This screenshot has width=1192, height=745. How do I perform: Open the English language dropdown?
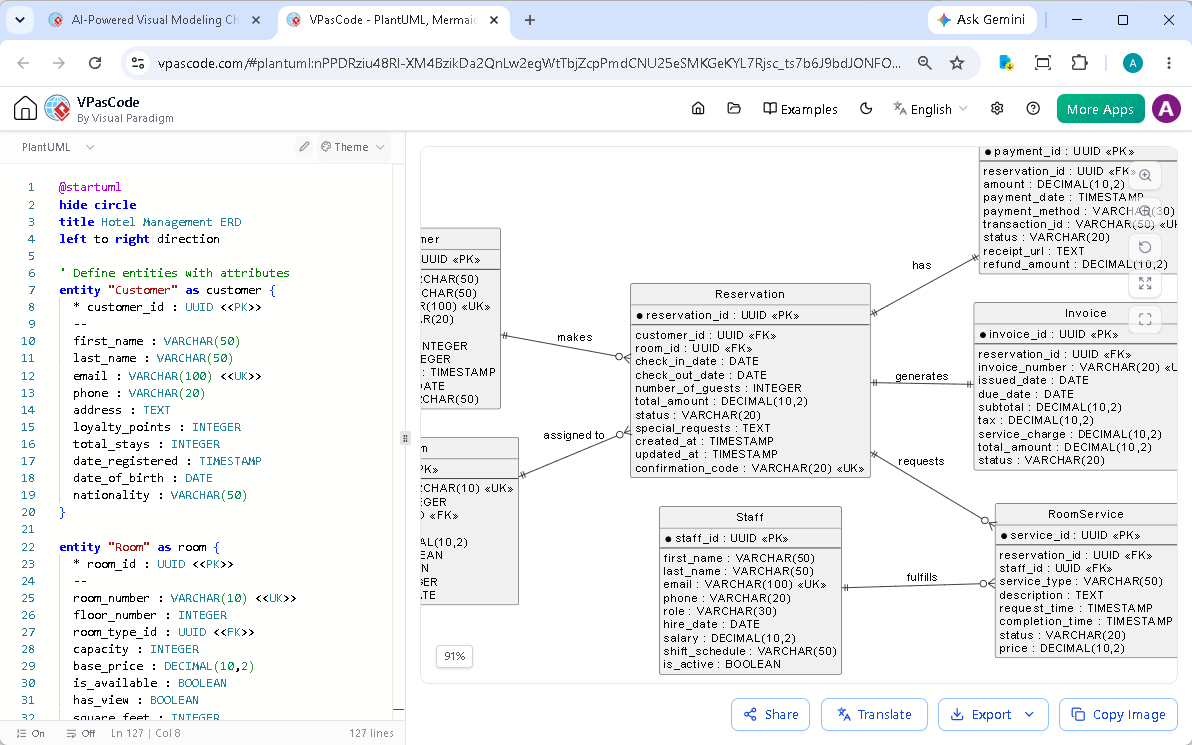[x=930, y=109]
